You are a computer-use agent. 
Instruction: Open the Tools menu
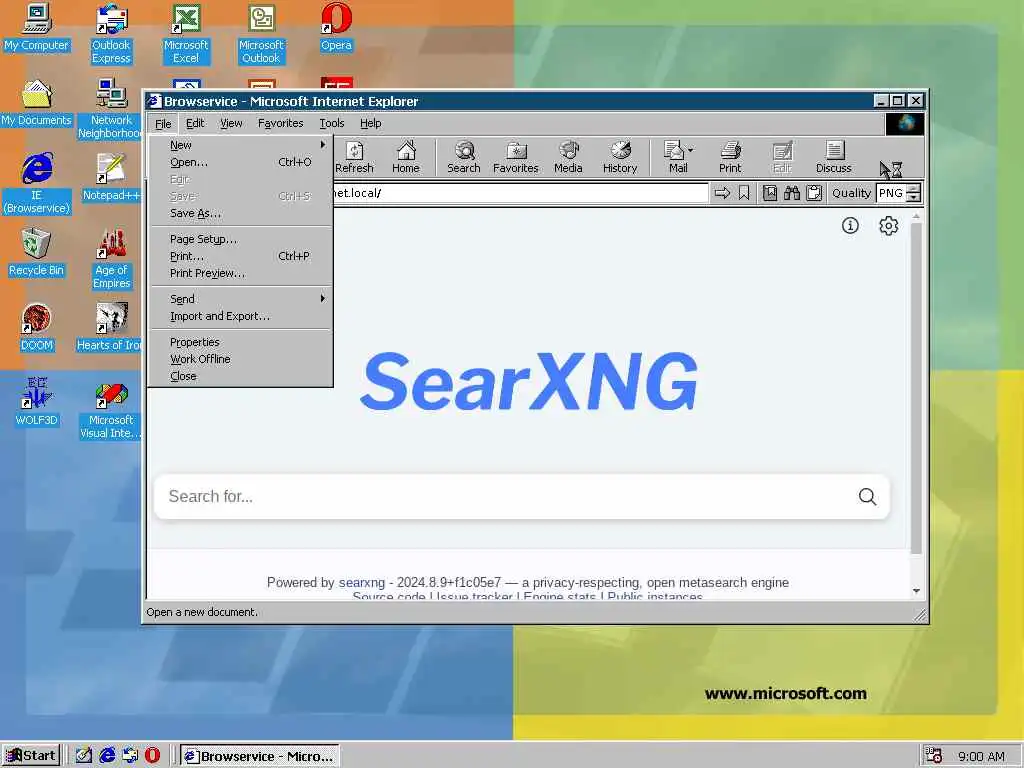(332, 123)
